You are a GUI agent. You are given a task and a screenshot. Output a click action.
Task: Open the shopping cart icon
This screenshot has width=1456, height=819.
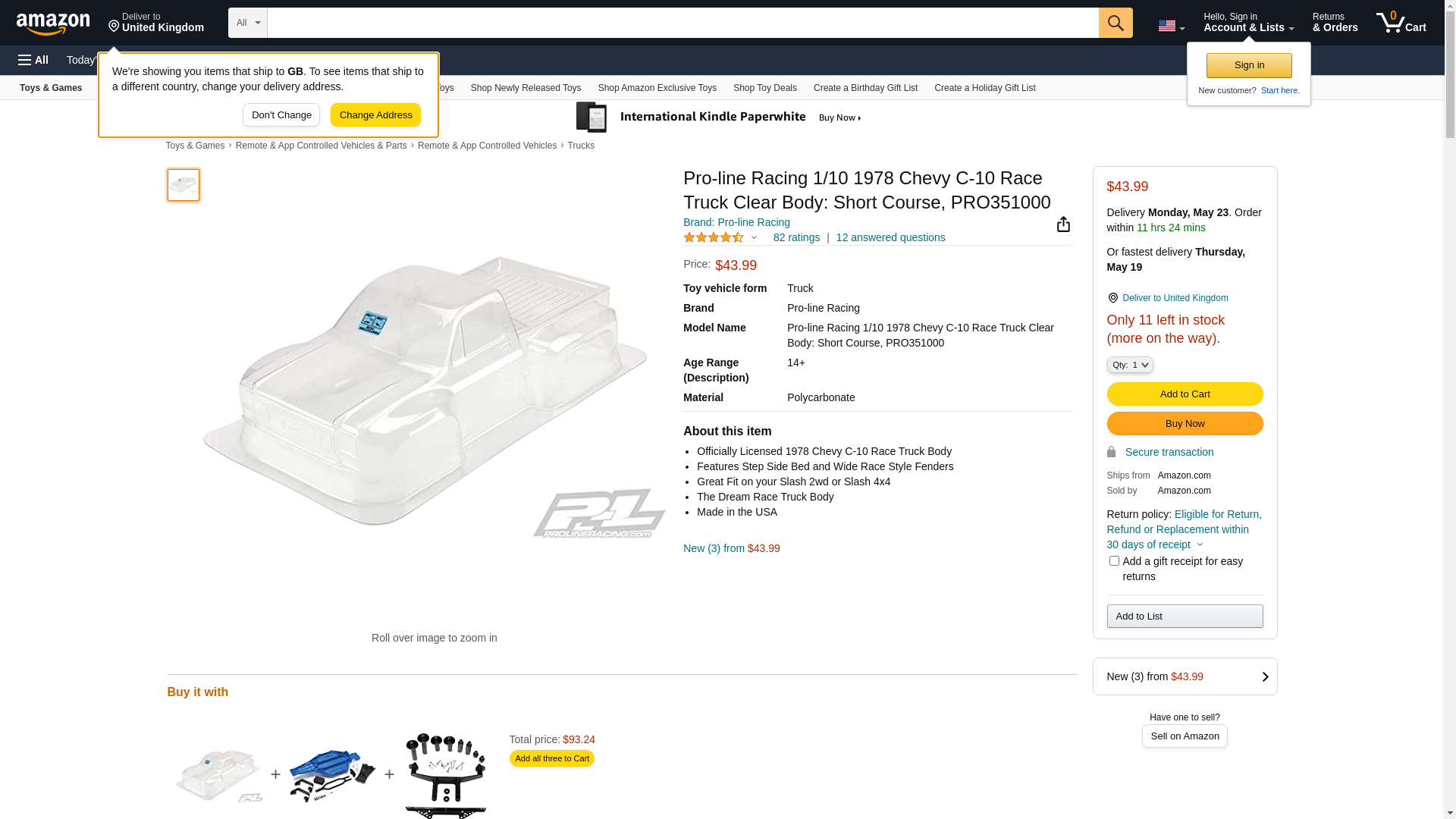[1401, 23]
